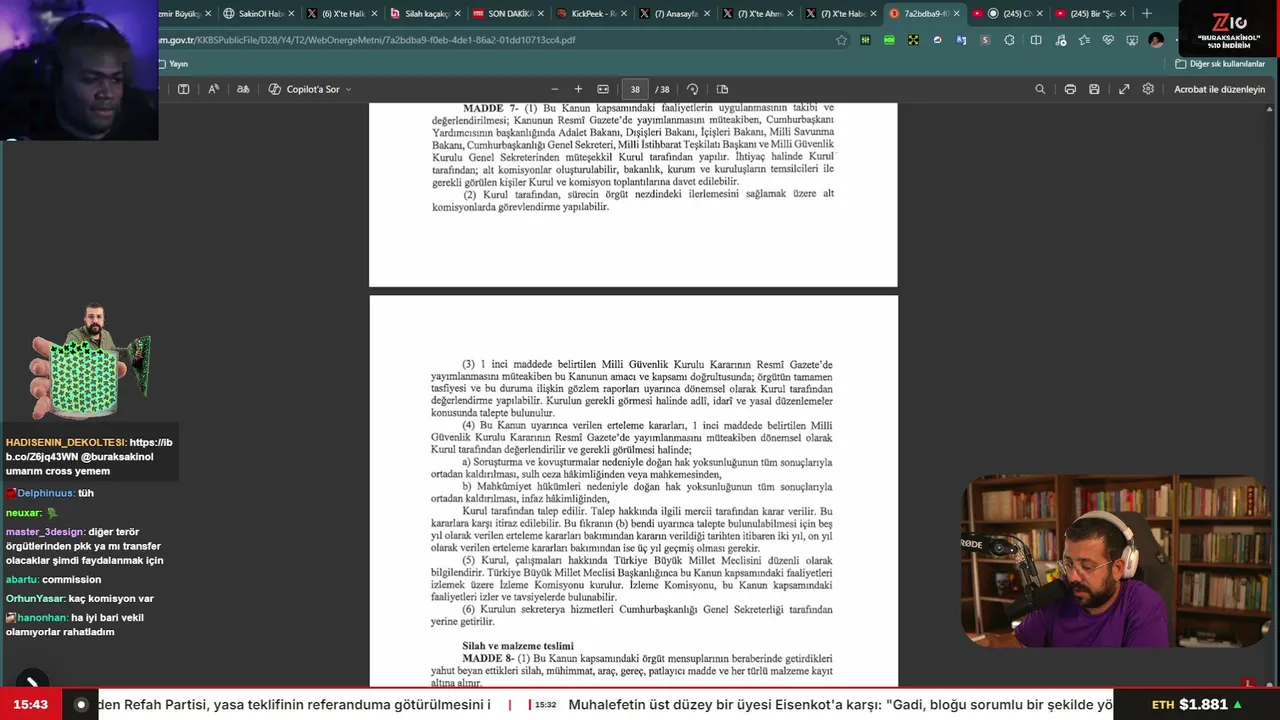Open the Yayın bookmark
Image resolution: width=1280 pixels, height=720 pixels.
(x=172, y=64)
